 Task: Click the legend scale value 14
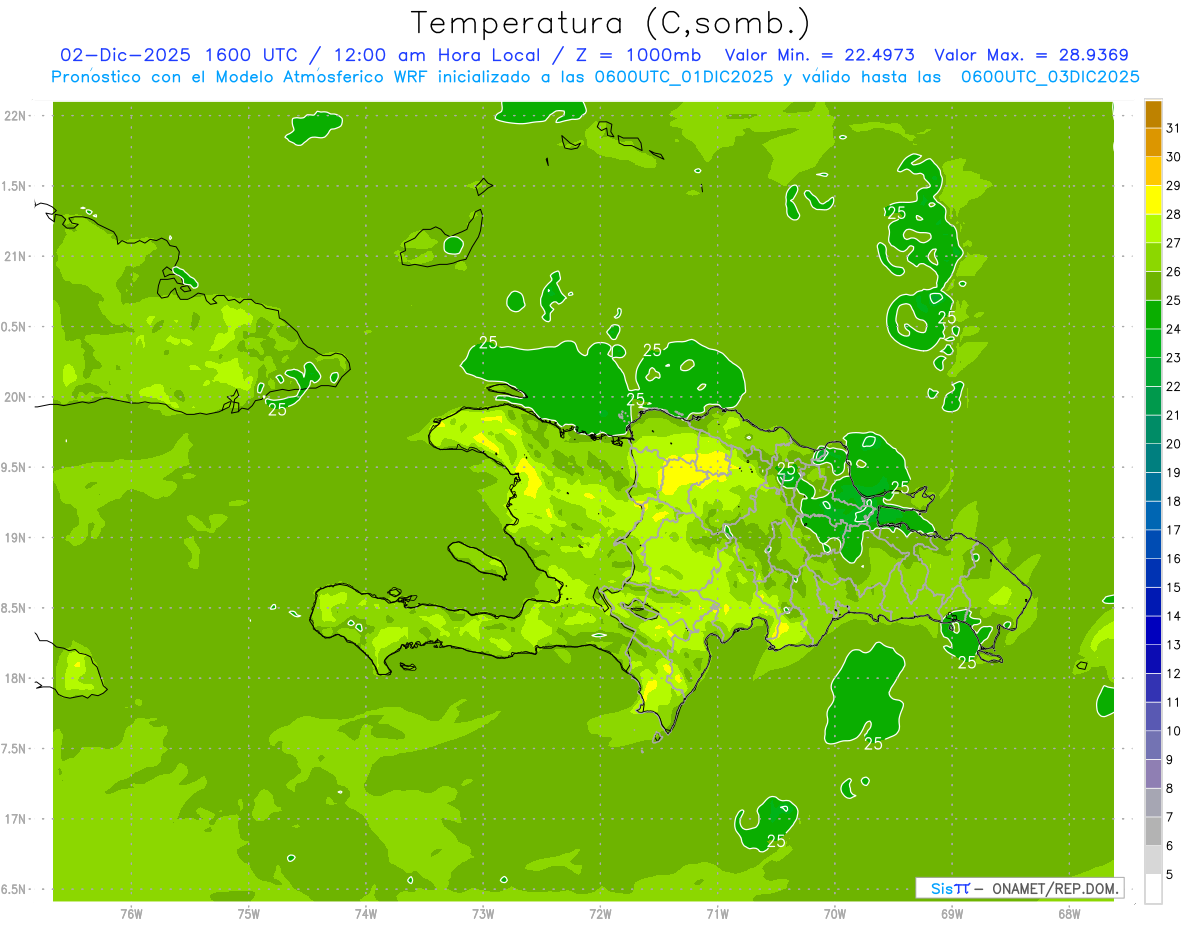(1173, 616)
